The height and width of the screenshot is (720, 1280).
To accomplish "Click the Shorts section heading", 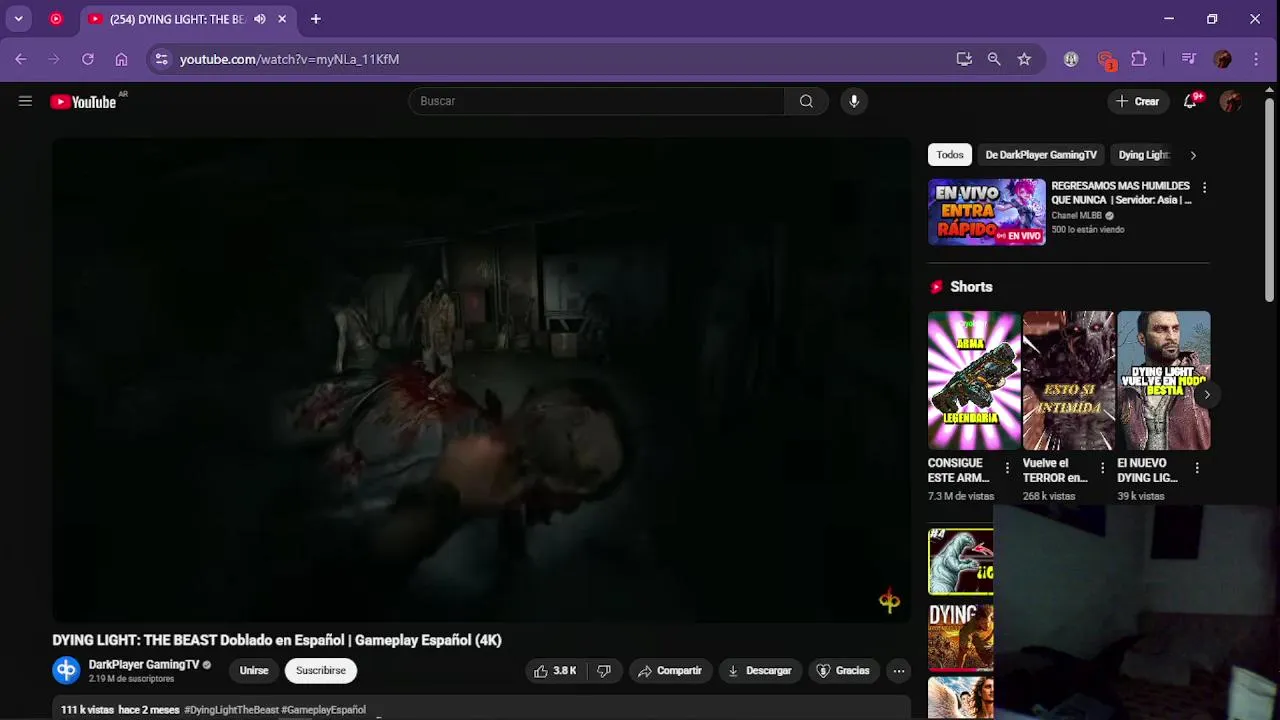I will pos(971,287).
